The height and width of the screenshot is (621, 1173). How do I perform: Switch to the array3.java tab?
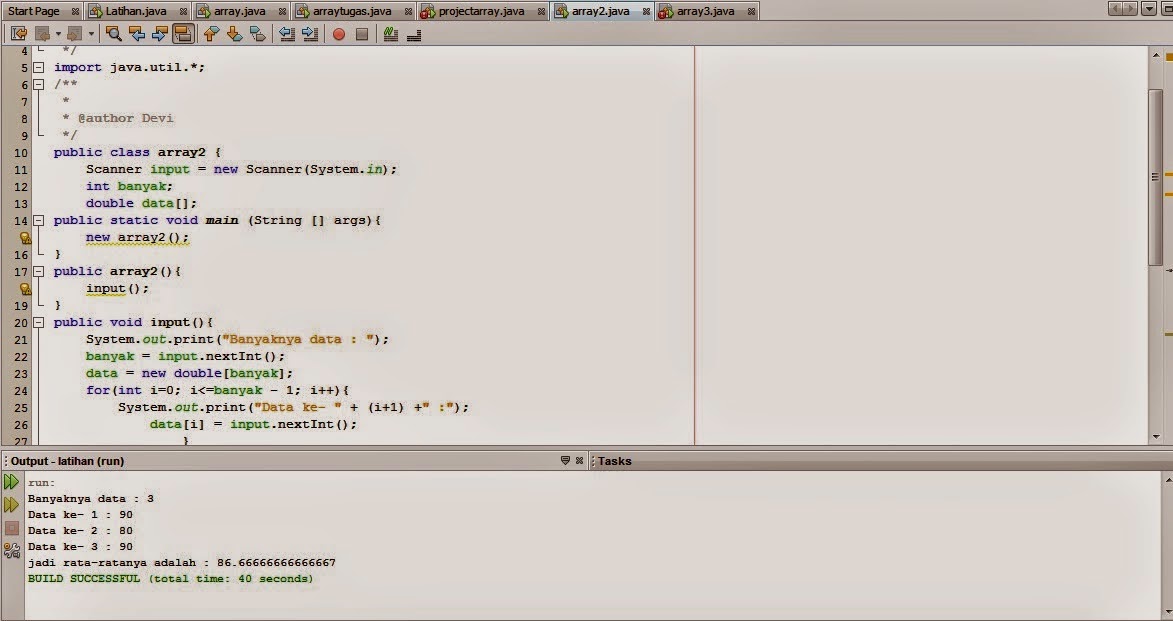705,11
